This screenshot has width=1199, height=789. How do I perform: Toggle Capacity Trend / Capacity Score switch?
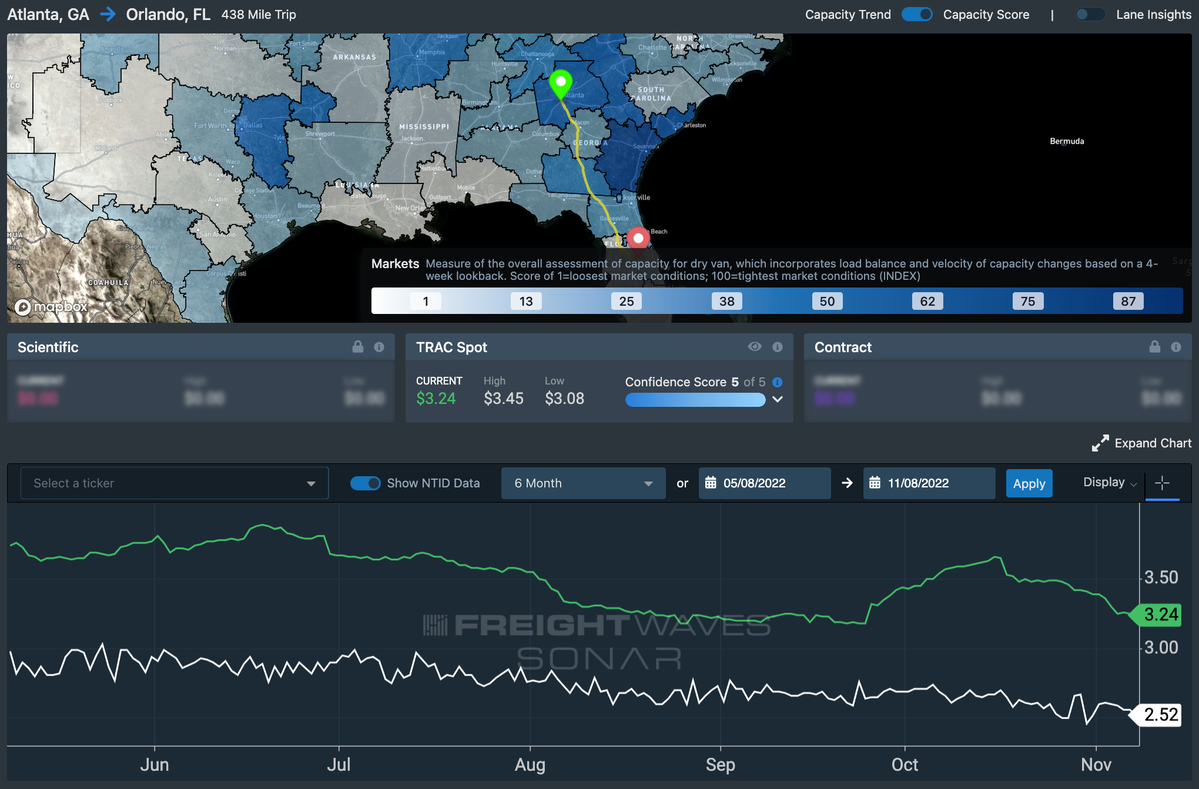click(917, 15)
